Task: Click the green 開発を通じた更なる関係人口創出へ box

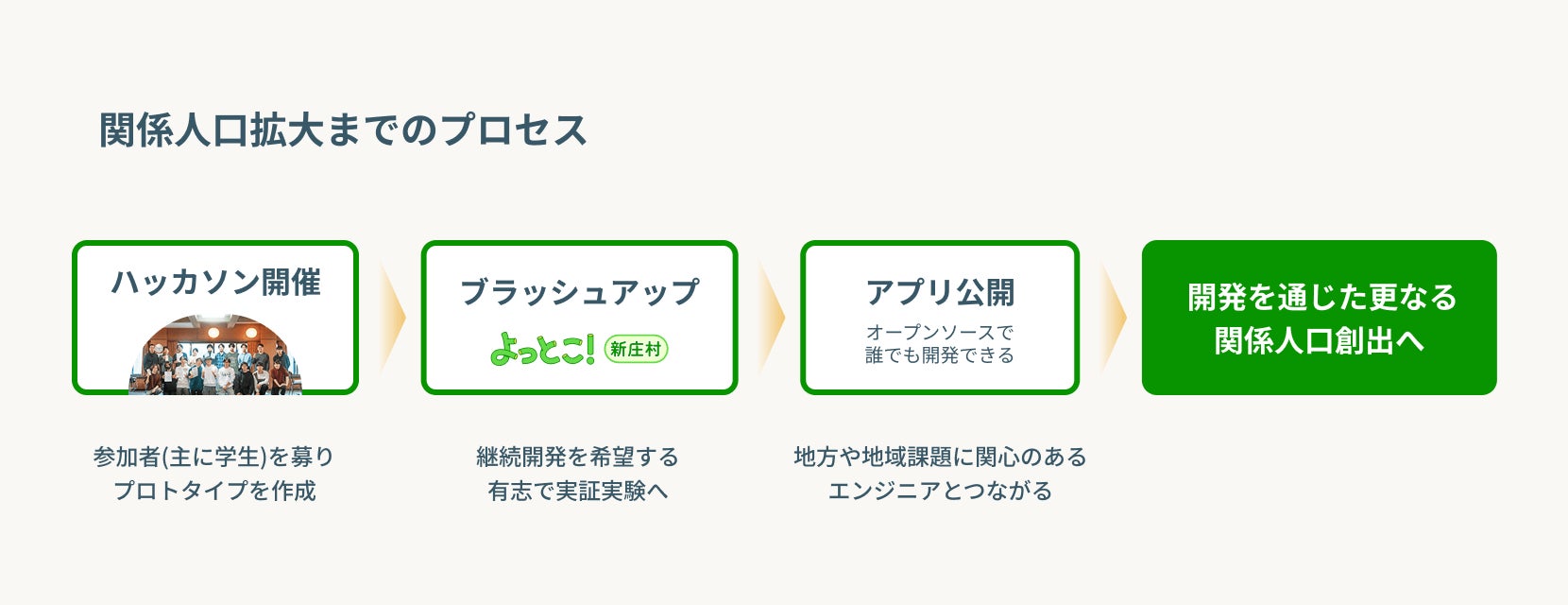Action: tap(1319, 318)
